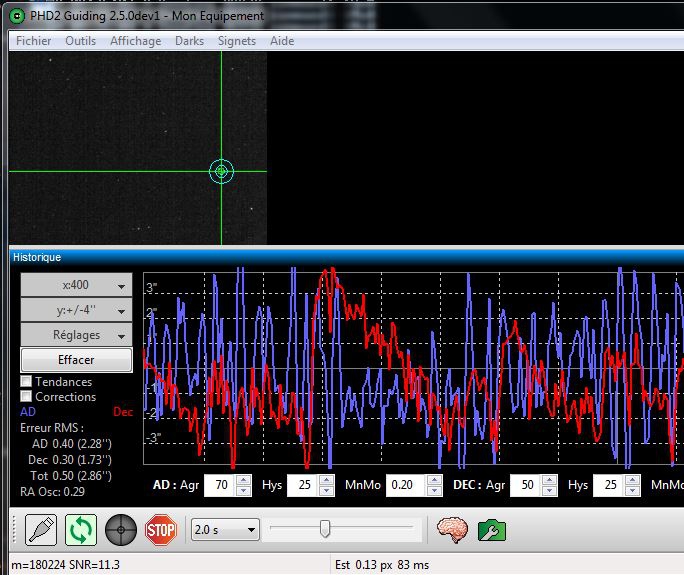Click the blue AD legend label
The width and height of the screenshot is (684, 575).
(28, 411)
